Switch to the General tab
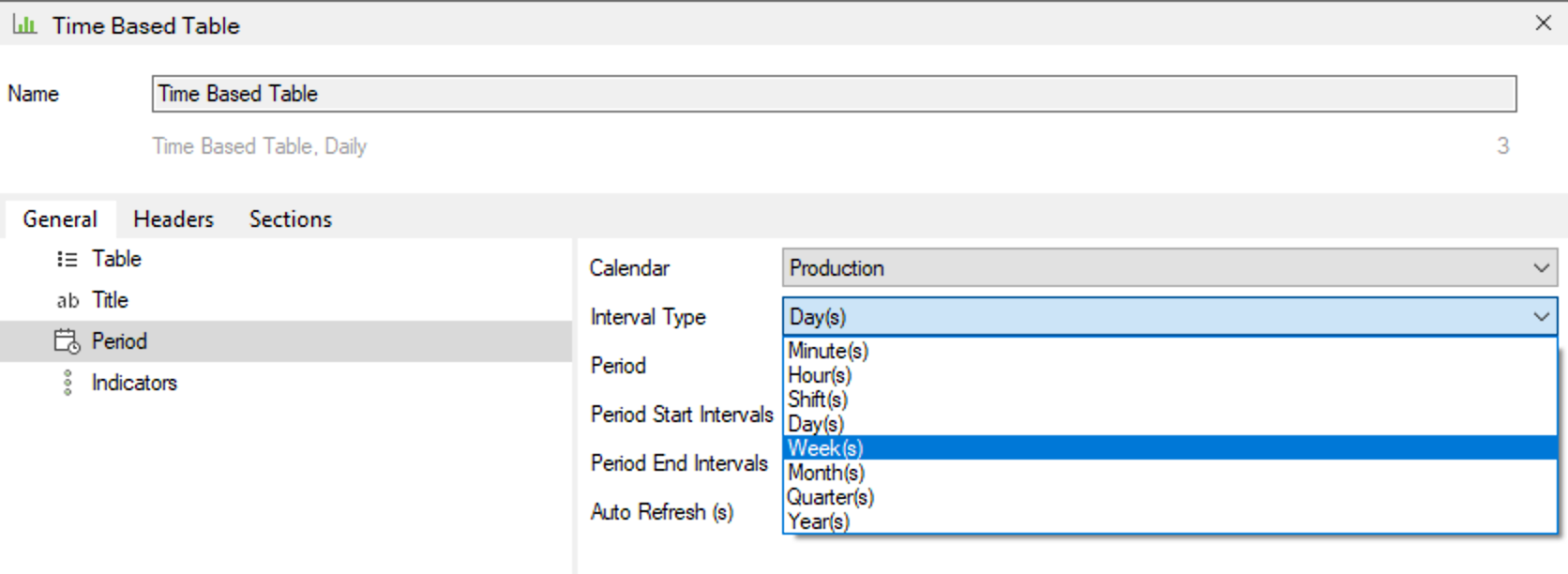The height and width of the screenshot is (574, 1568). [60, 219]
